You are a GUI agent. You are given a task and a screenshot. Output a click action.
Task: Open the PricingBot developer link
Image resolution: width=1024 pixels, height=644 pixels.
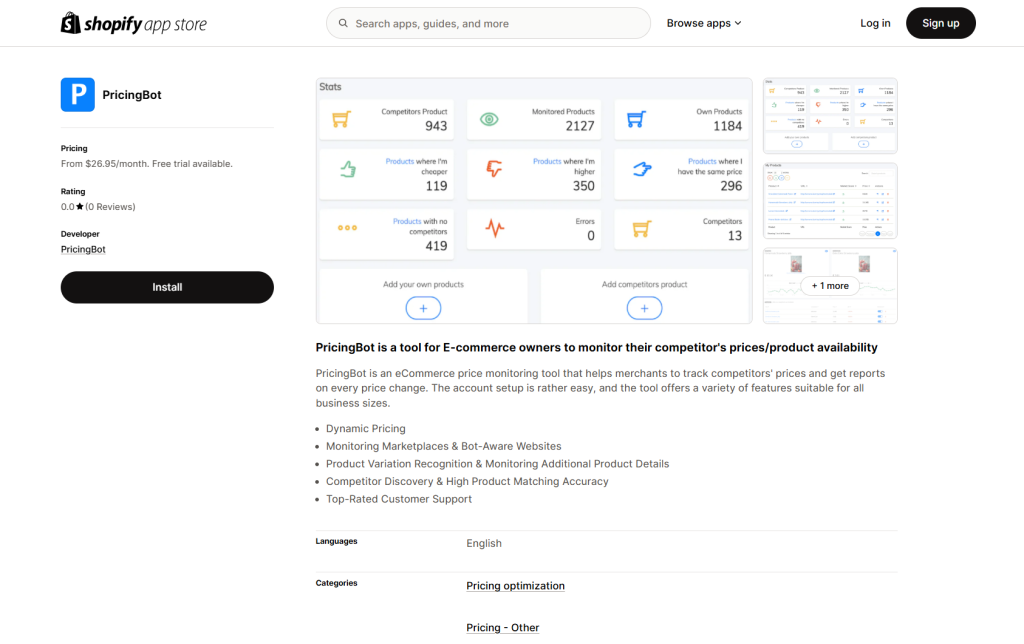pos(83,250)
